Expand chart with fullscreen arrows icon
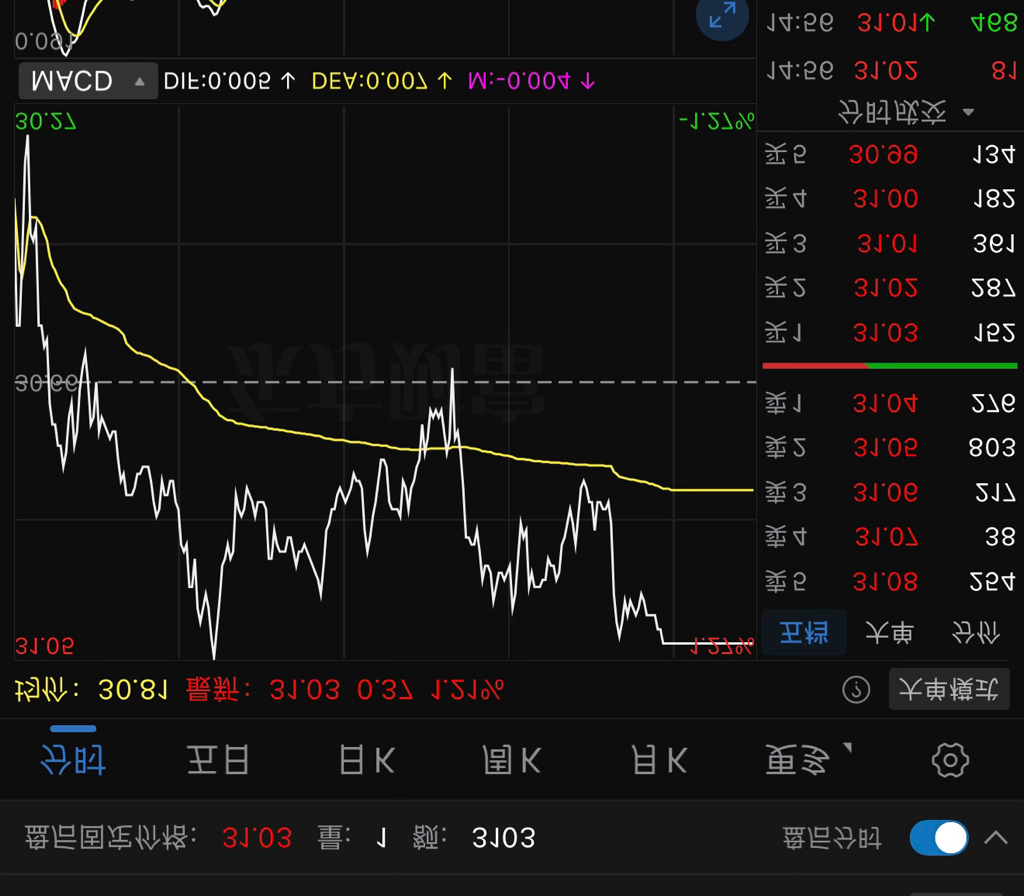1024x896 pixels. pyautogui.click(x=722, y=16)
